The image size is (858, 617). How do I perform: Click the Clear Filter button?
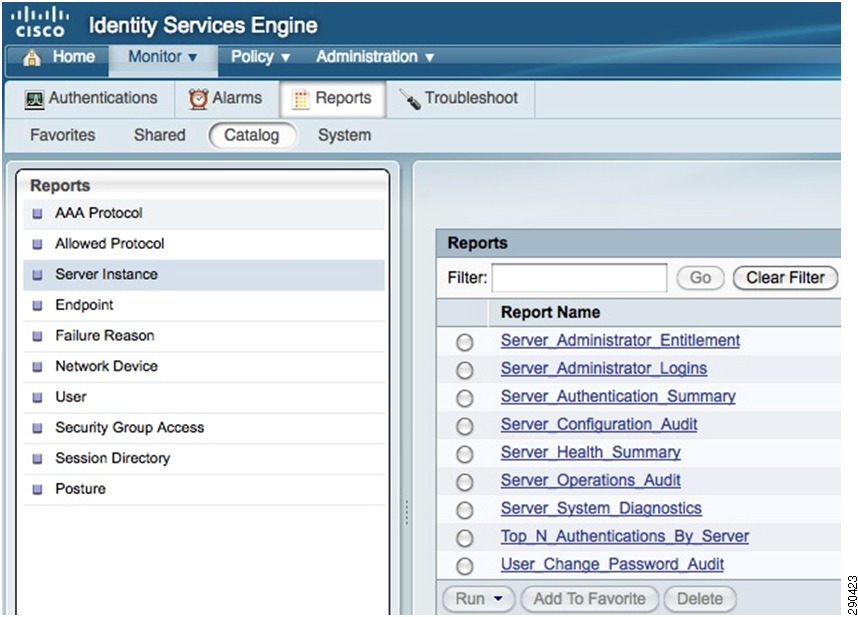785,278
